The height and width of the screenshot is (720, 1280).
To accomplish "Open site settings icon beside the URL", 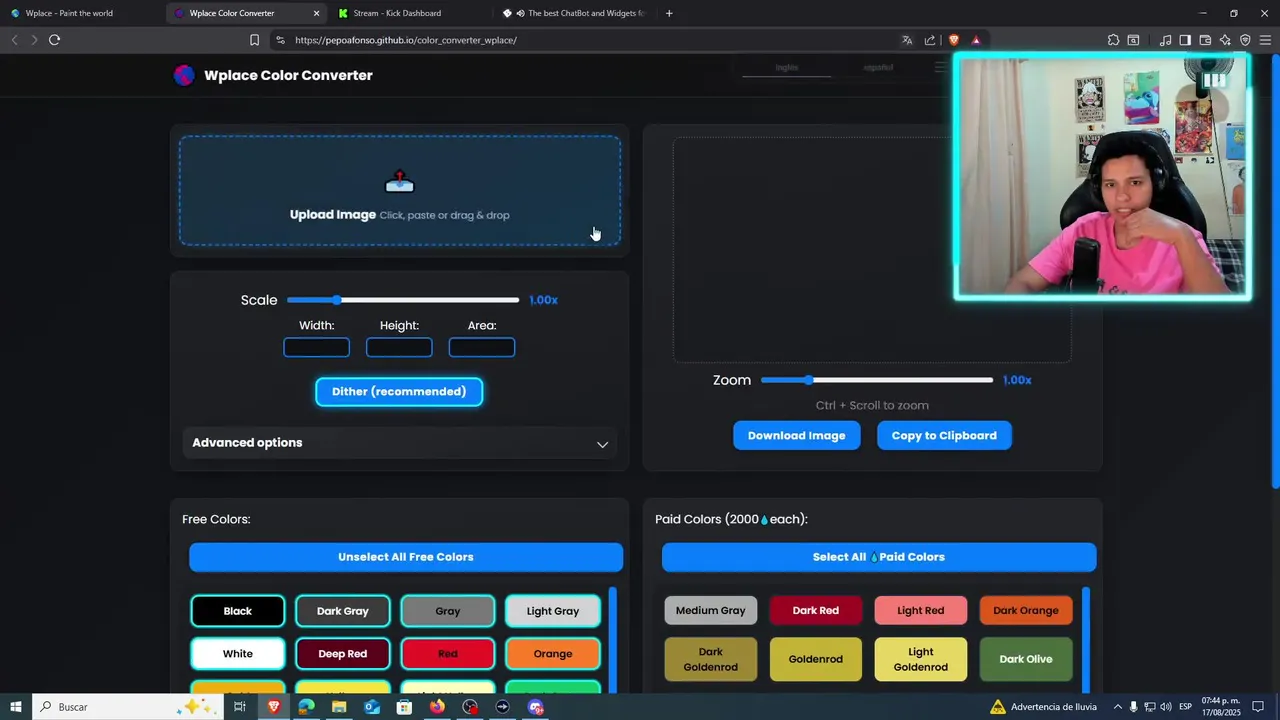I will click(280, 40).
